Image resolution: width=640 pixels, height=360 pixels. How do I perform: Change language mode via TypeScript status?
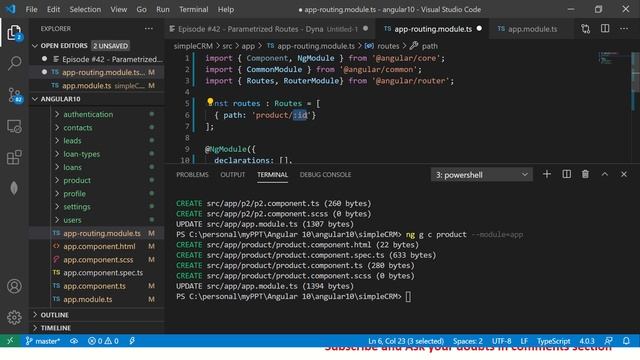click(x=553, y=341)
